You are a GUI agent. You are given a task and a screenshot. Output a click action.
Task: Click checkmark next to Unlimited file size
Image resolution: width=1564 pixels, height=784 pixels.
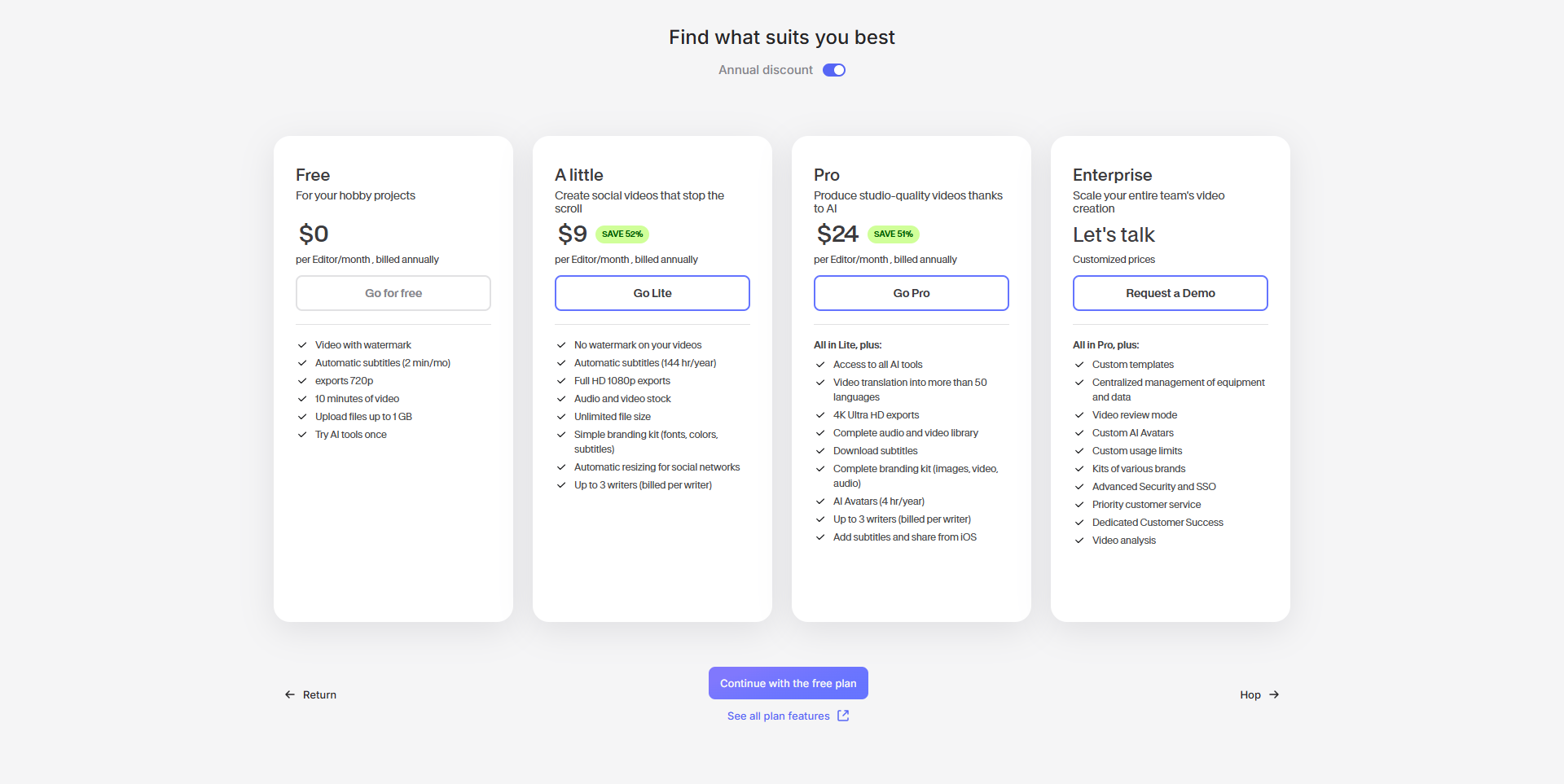561,417
